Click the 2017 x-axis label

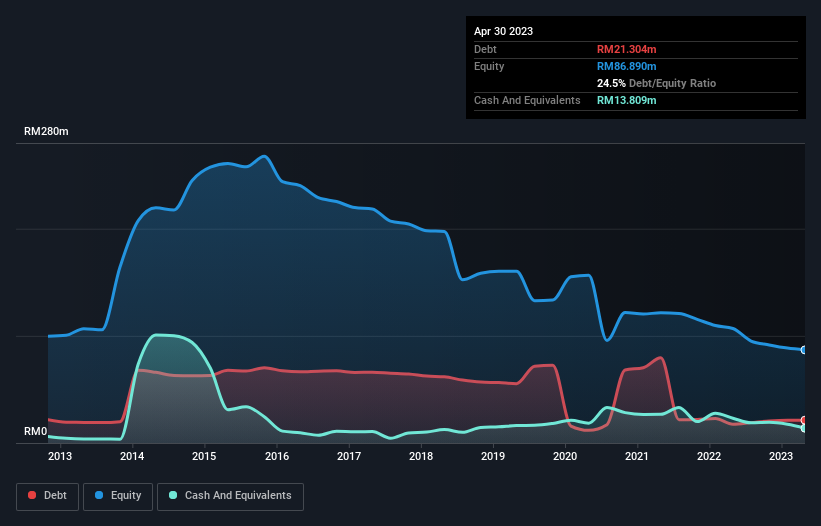coord(349,456)
